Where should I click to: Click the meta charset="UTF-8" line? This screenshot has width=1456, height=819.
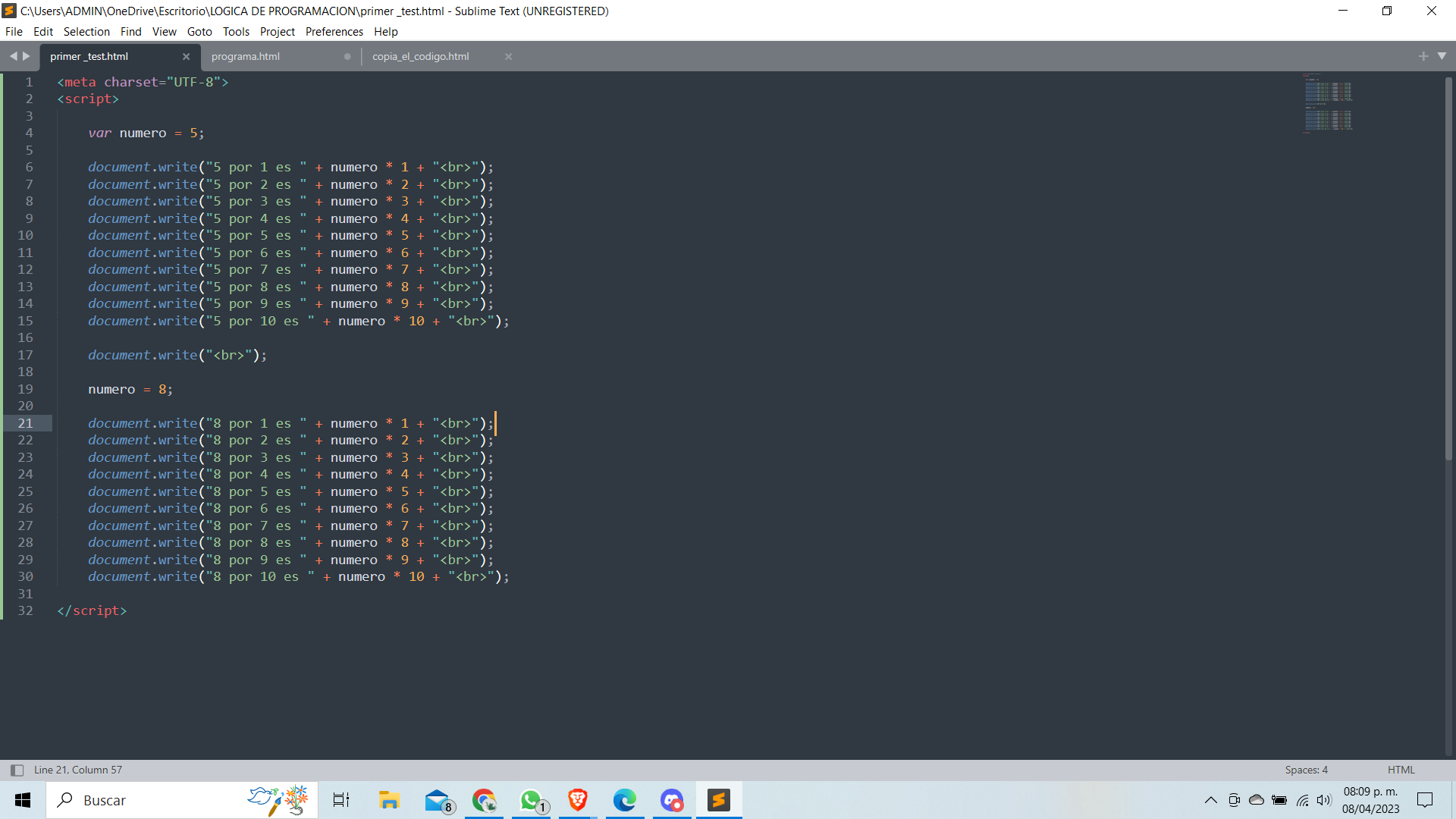tap(143, 82)
